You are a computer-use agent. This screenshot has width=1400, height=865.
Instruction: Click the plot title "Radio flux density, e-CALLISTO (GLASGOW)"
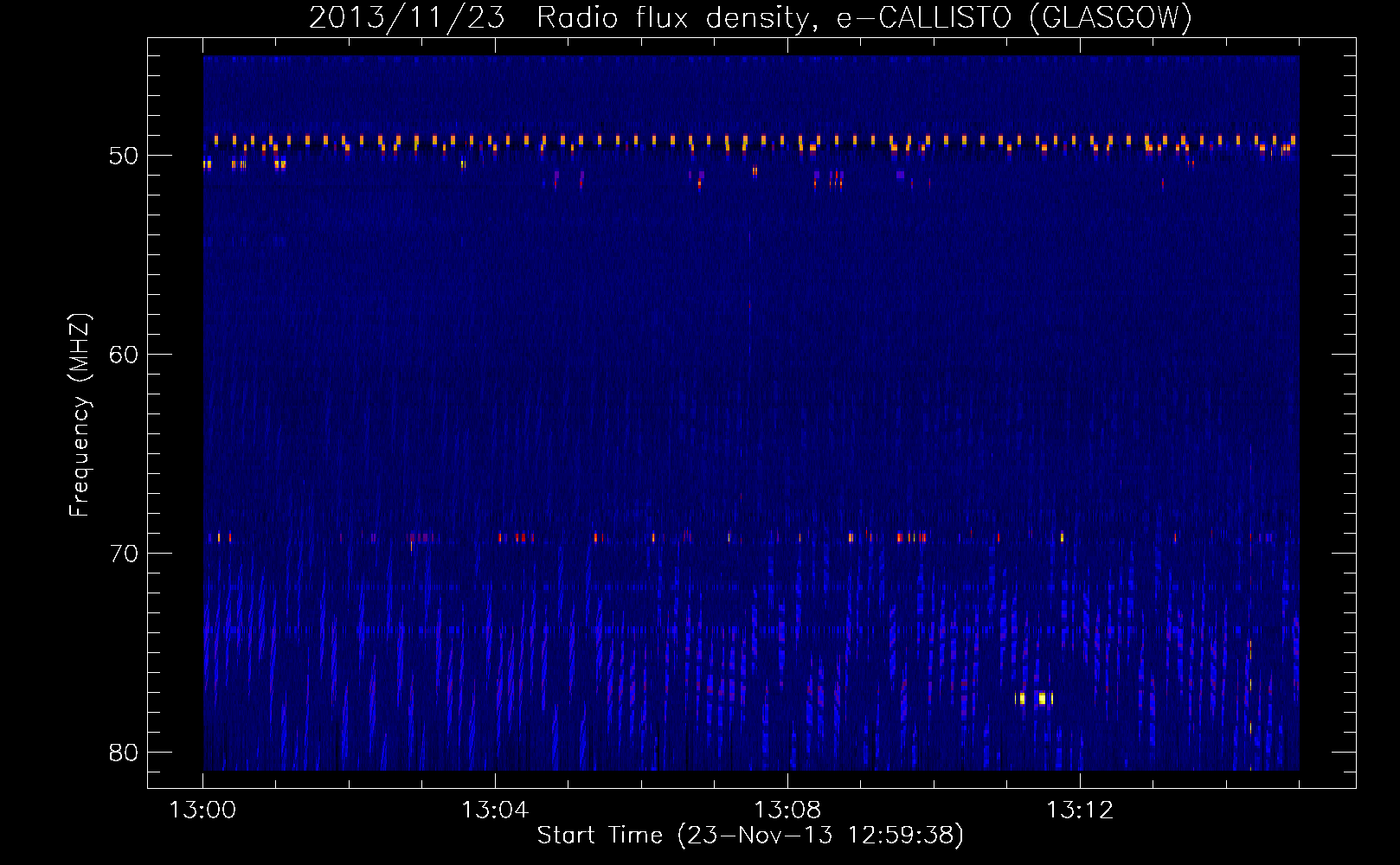(x=864, y=18)
